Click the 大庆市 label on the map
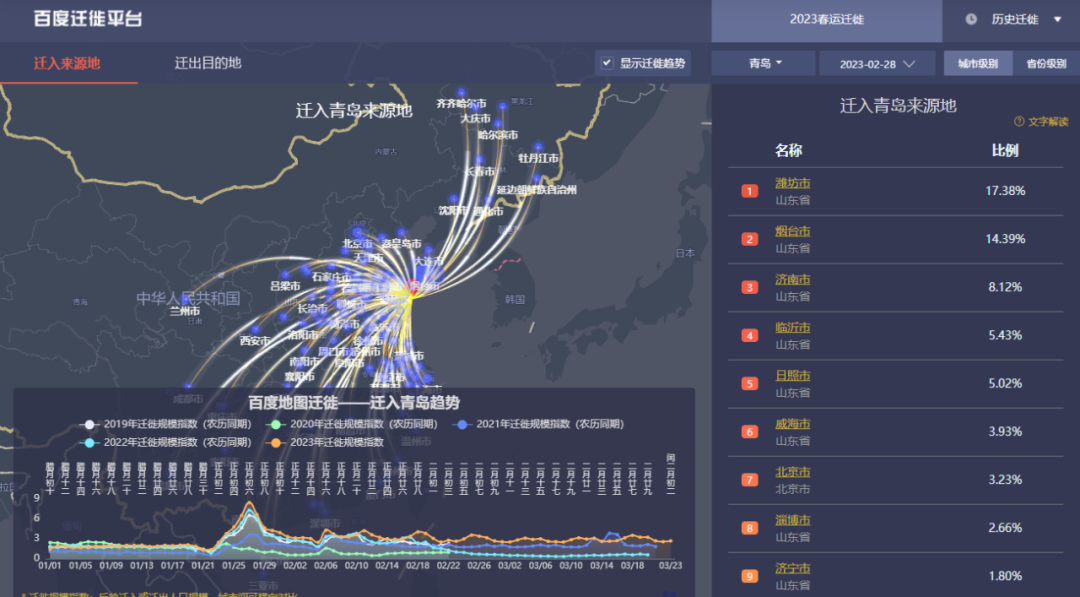This screenshot has width=1080, height=597. (x=475, y=118)
